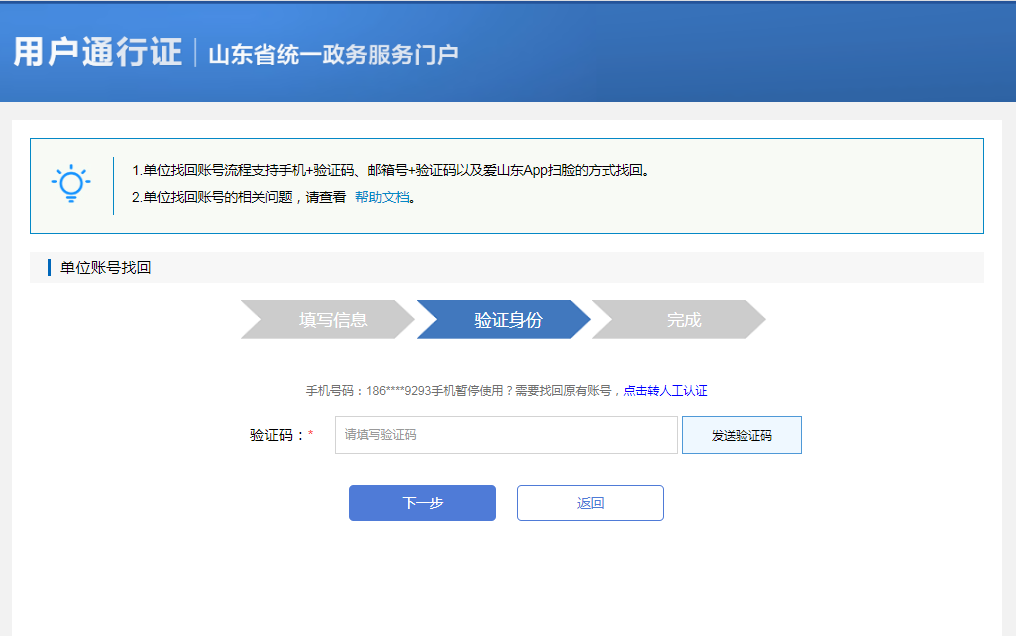Click the blue bar beside 单位账号找回

49,268
